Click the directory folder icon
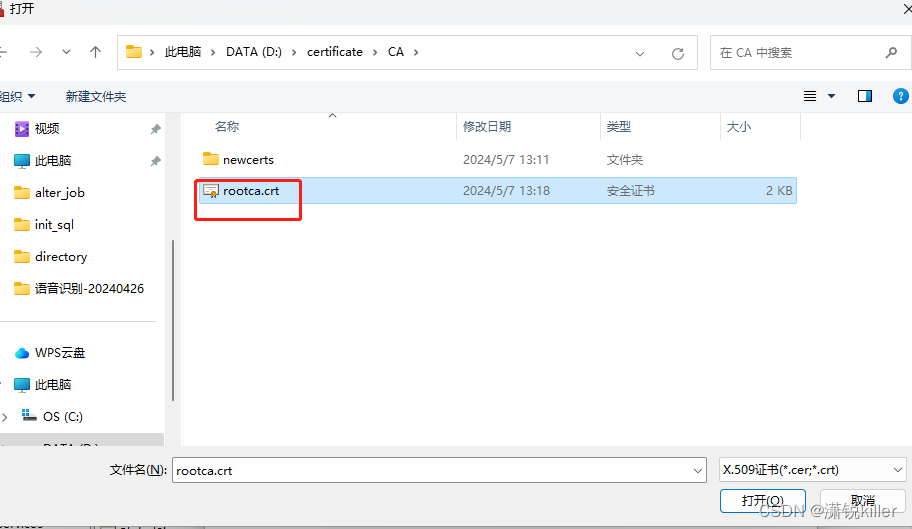Image resolution: width=912 pixels, height=529 pixels. pos(22,256)
